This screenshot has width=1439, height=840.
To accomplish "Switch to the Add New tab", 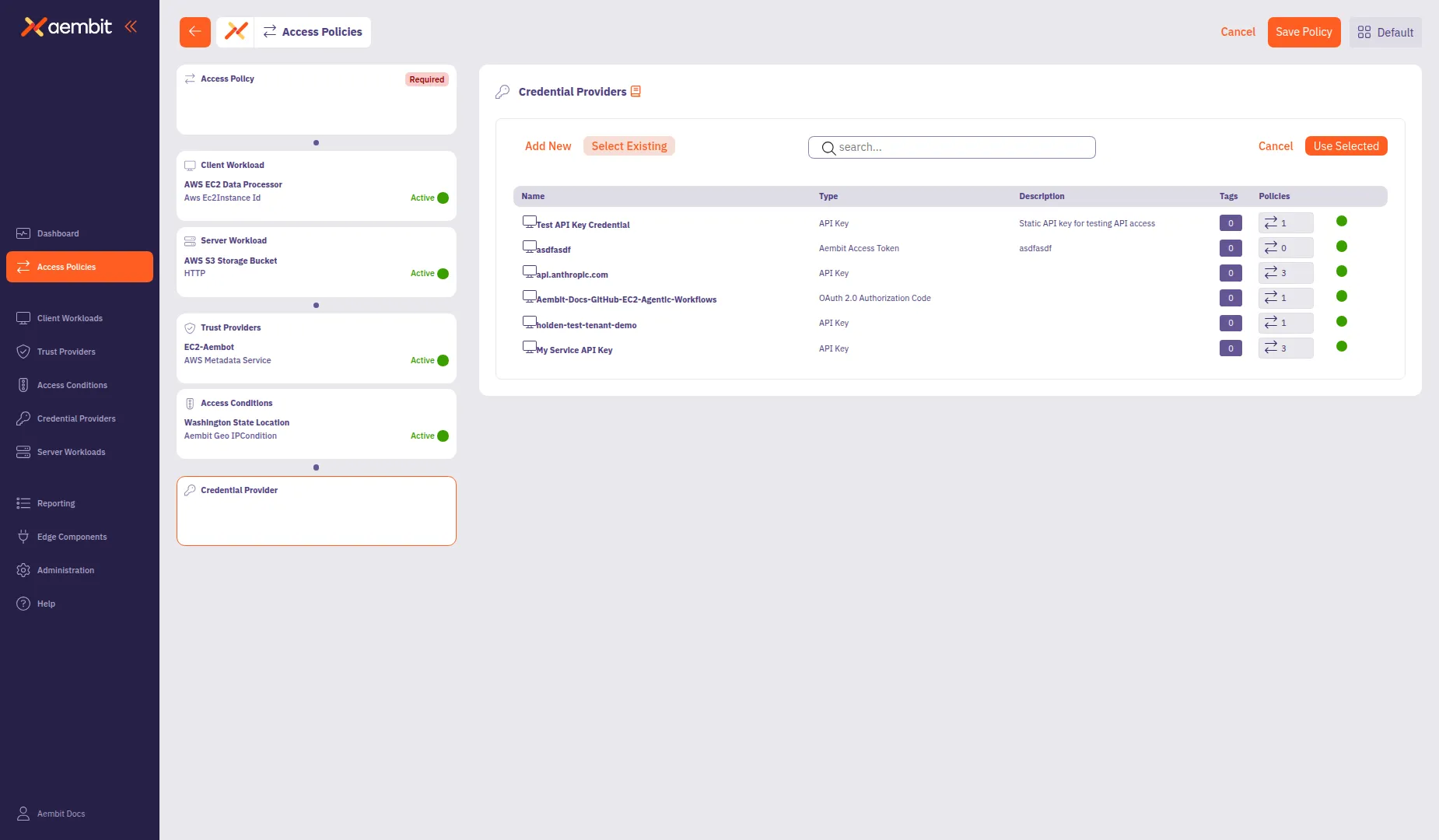I will (548, 145).
